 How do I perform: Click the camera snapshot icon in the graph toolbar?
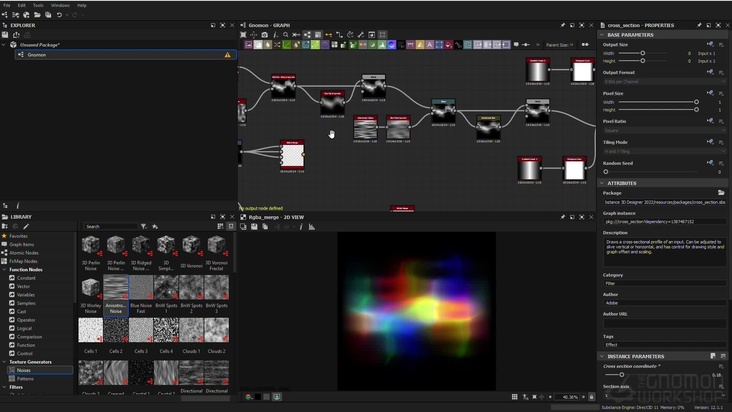pyautogui.click(x=265, y=35)
